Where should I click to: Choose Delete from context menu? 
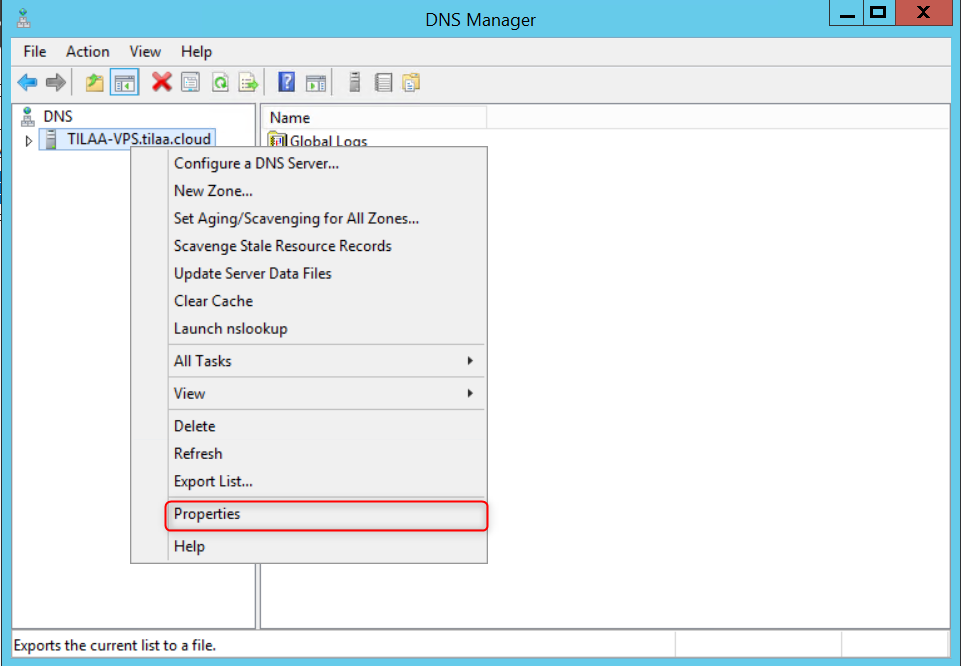click(x=327, y=426)
